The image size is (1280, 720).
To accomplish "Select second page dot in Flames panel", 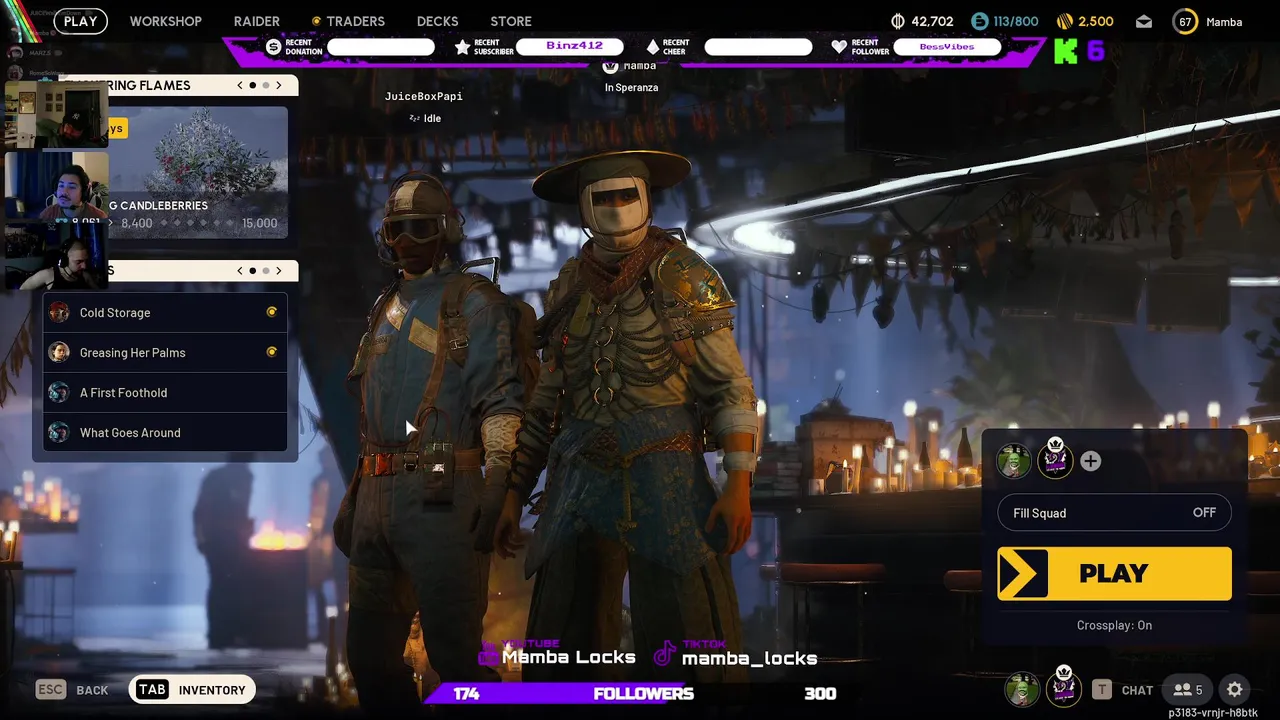I will [x=265, y=85].
